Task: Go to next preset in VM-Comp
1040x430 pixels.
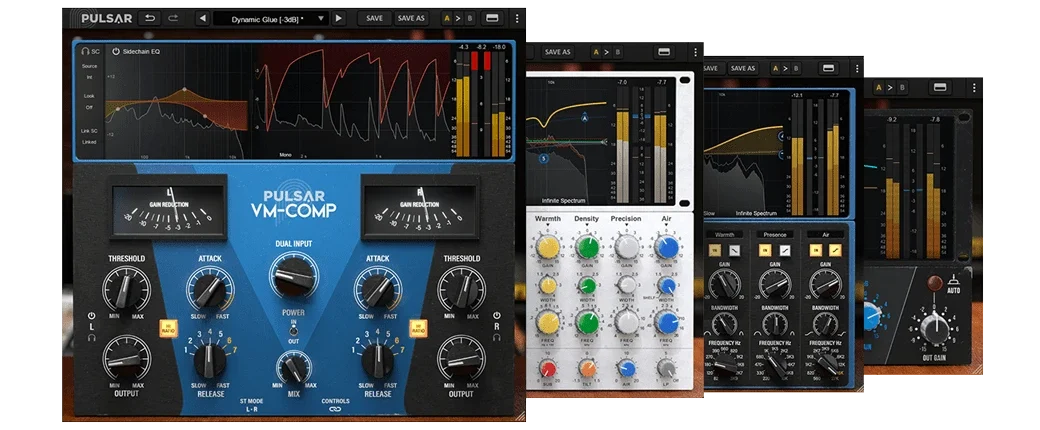Action: click(339, 18)
